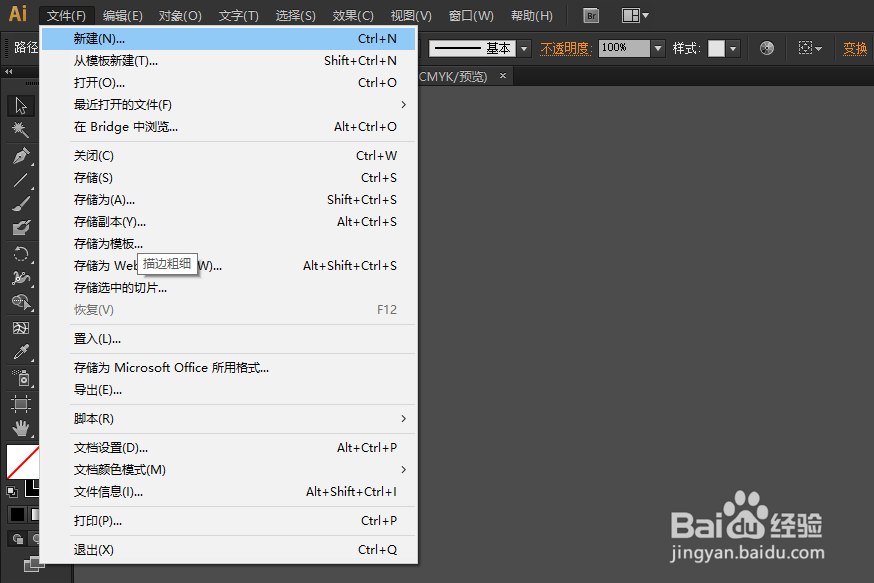Image resolution: width=874 pixels, height=583 pixels.
Task: Select the Mesh tool
Action: click(21, 328)
